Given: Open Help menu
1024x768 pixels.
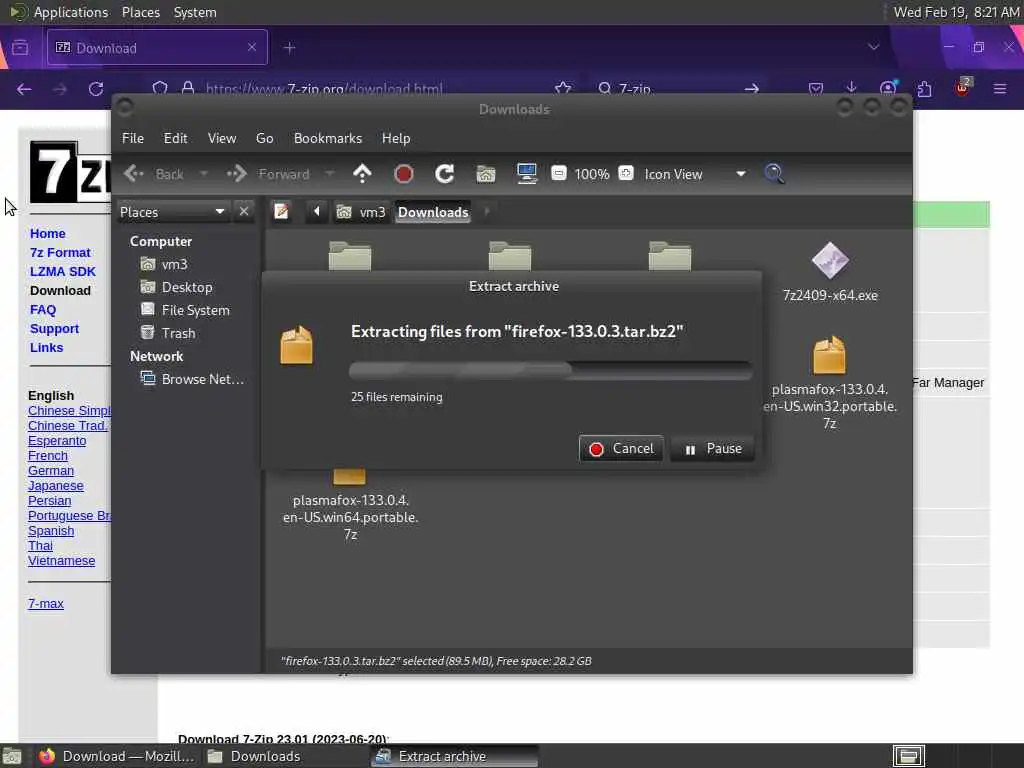Looking at the screenshot, I should pyautogui.click(x=396, y=138).
